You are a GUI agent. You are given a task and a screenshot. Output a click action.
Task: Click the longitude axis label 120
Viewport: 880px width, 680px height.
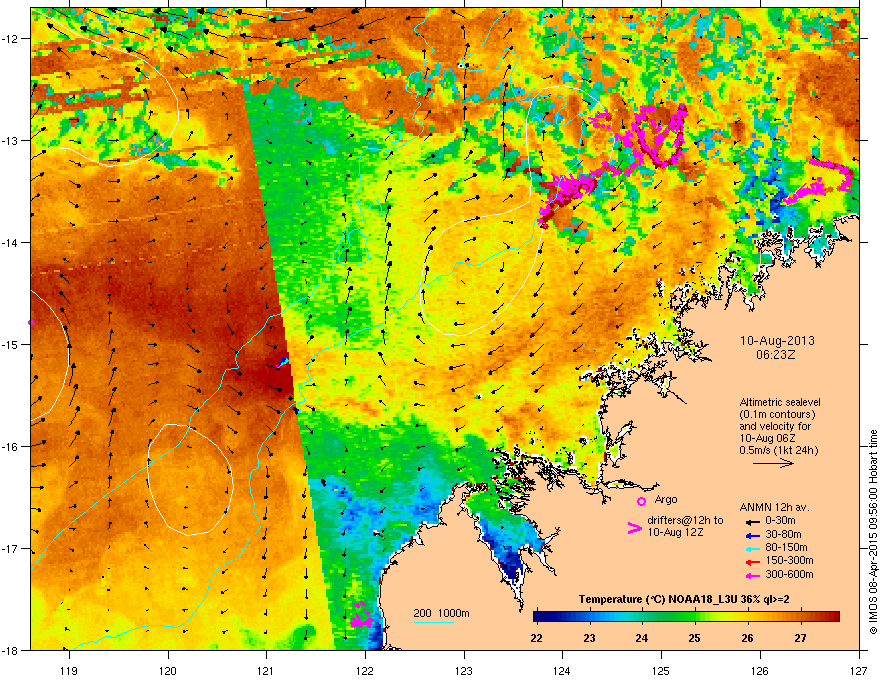[x=168, y=671]
